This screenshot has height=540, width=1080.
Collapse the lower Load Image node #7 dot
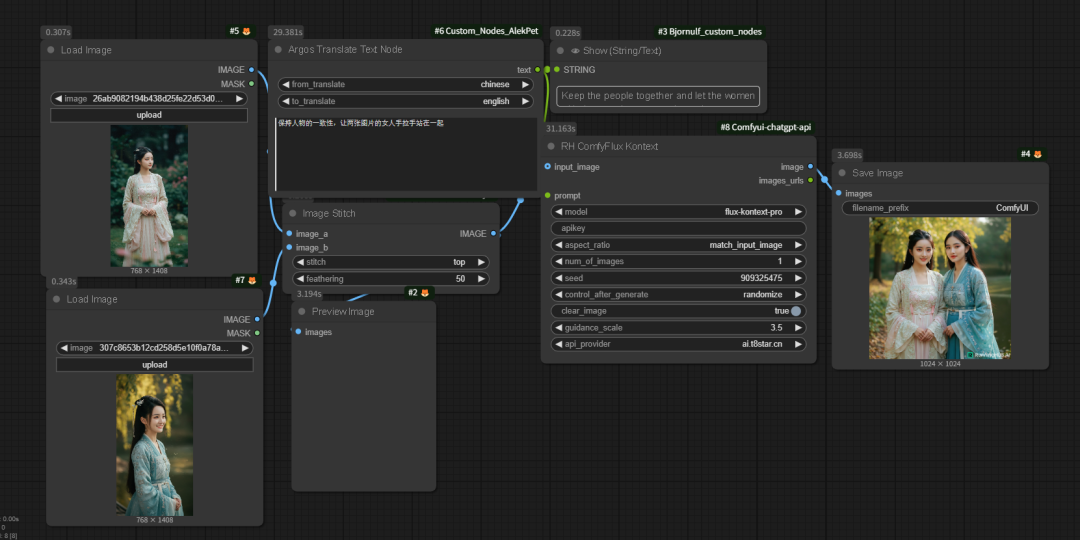[x=56, y=300]
